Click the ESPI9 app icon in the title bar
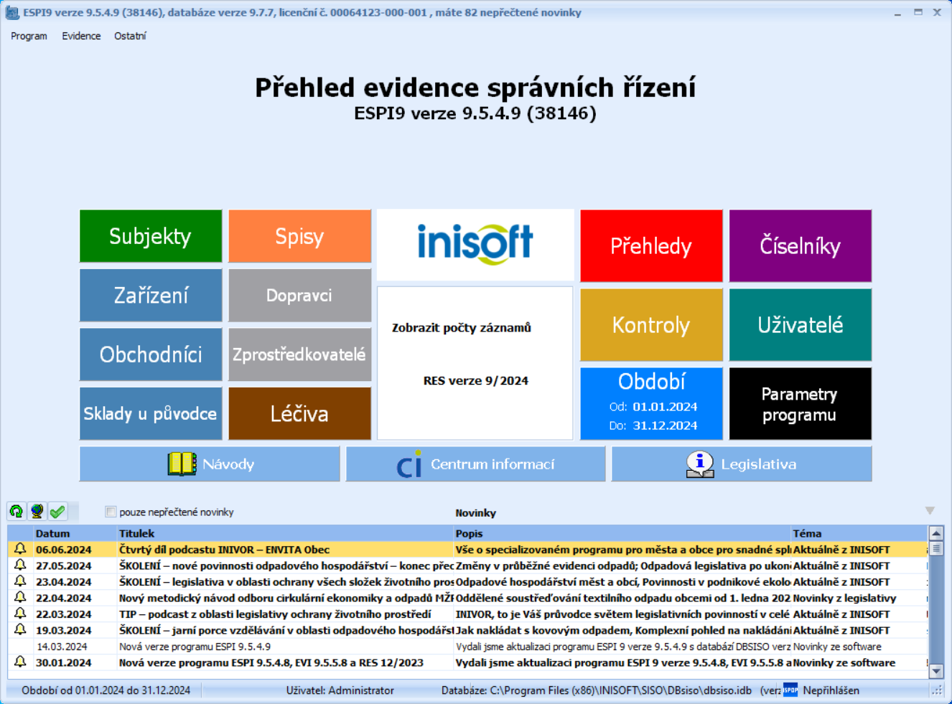952x704 pixels. click(12, 12)
